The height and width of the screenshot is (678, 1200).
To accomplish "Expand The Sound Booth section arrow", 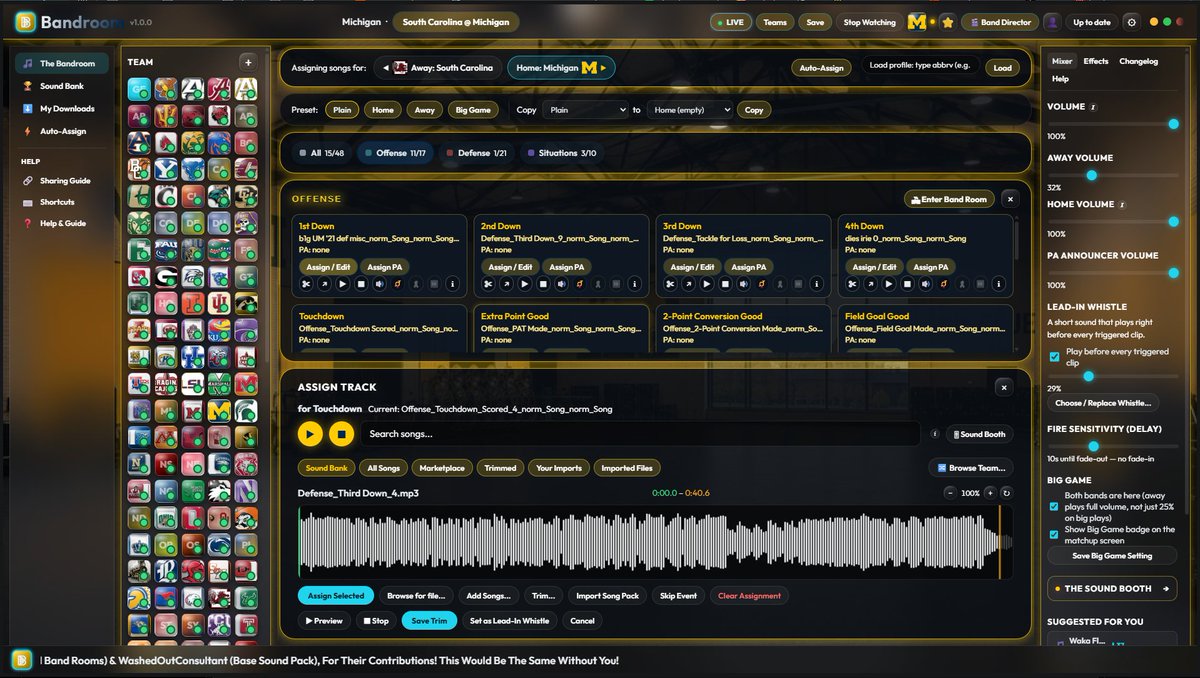I will 1166,589.
